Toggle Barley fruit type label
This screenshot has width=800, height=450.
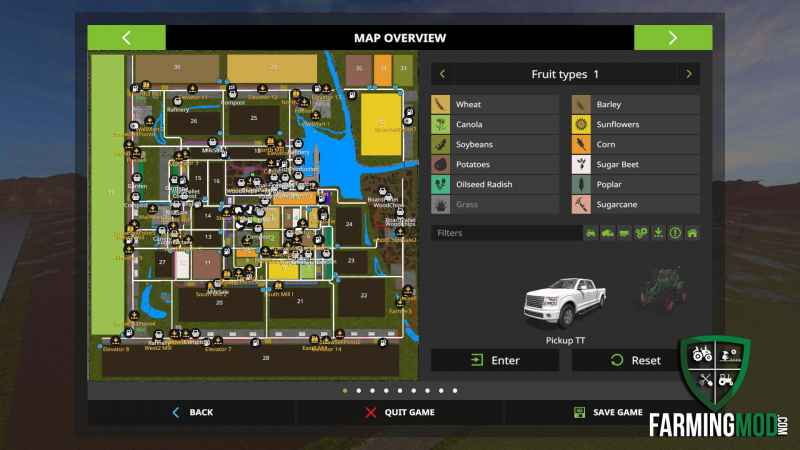(x=609, y=104)
